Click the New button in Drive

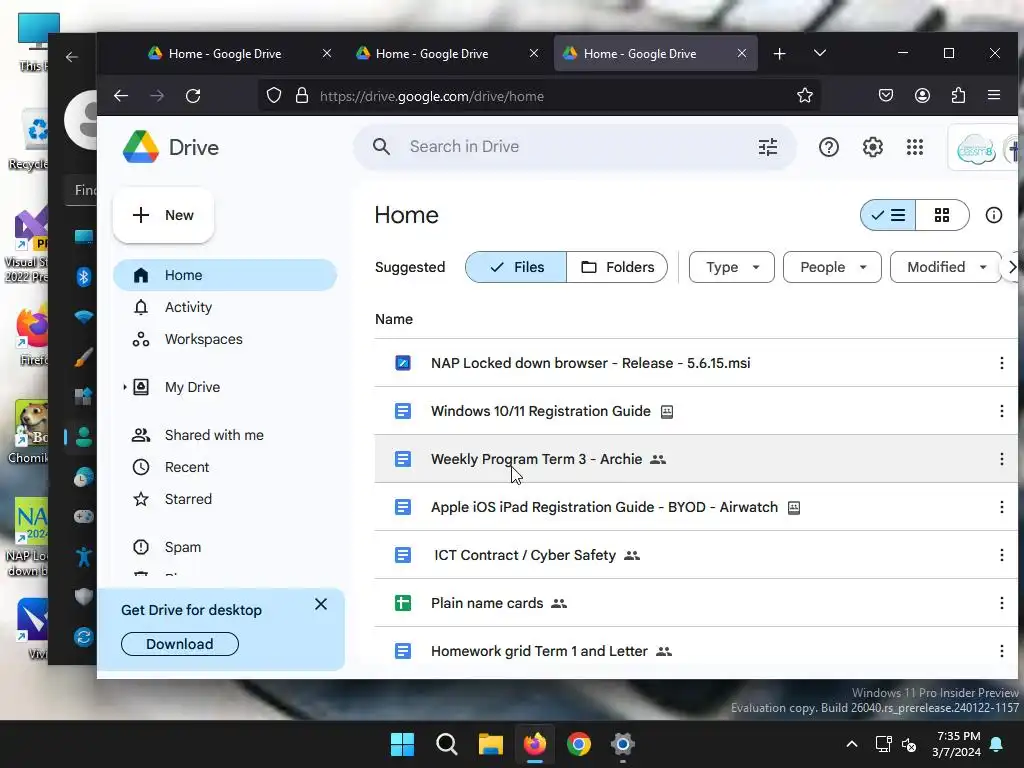click(x=163, y=215)
